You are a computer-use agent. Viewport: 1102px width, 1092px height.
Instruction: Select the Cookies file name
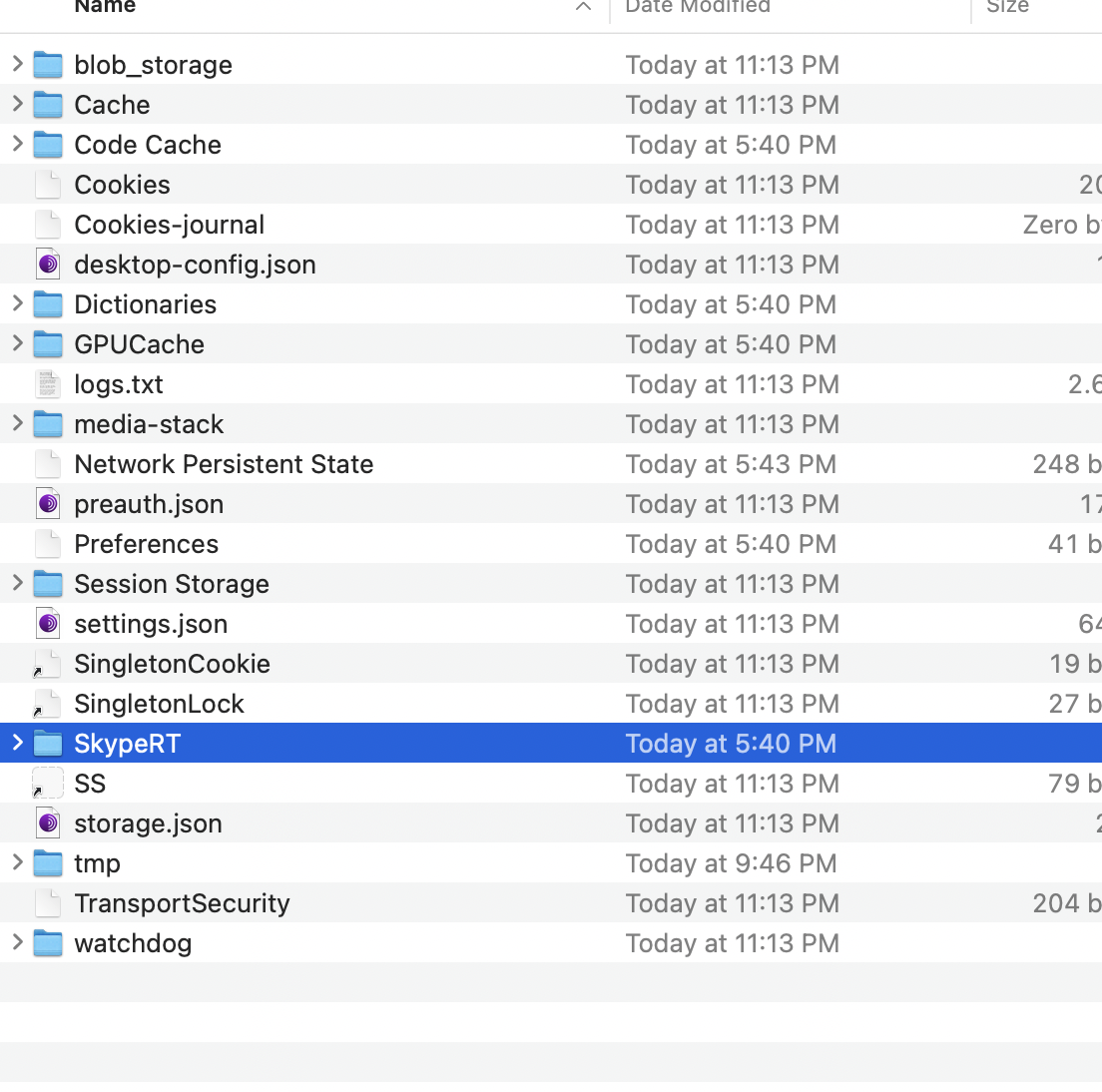click(x=123, y=185)
